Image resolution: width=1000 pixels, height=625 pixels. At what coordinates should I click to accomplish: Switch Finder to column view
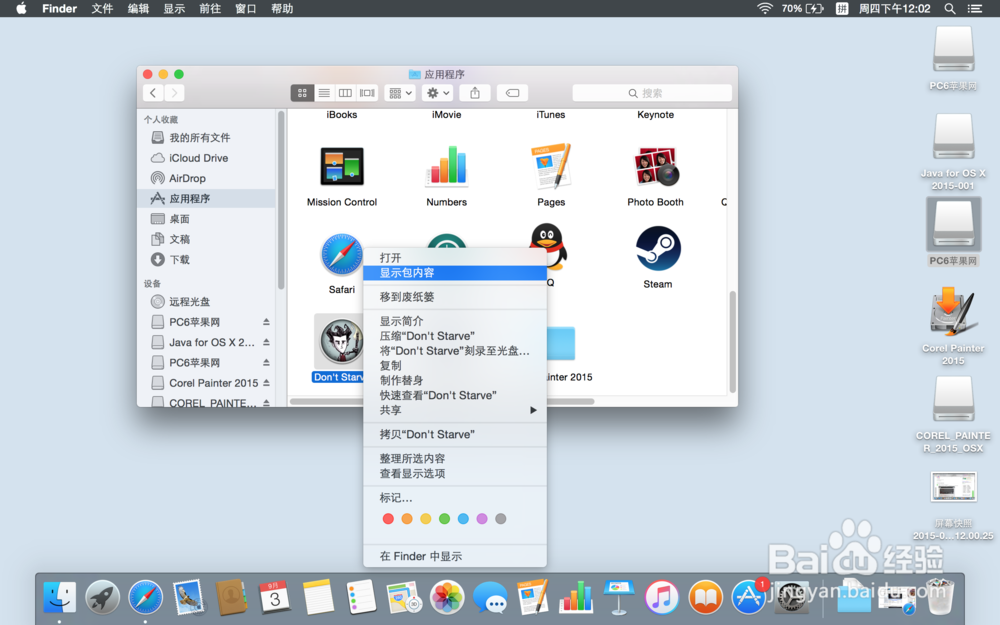345,93
